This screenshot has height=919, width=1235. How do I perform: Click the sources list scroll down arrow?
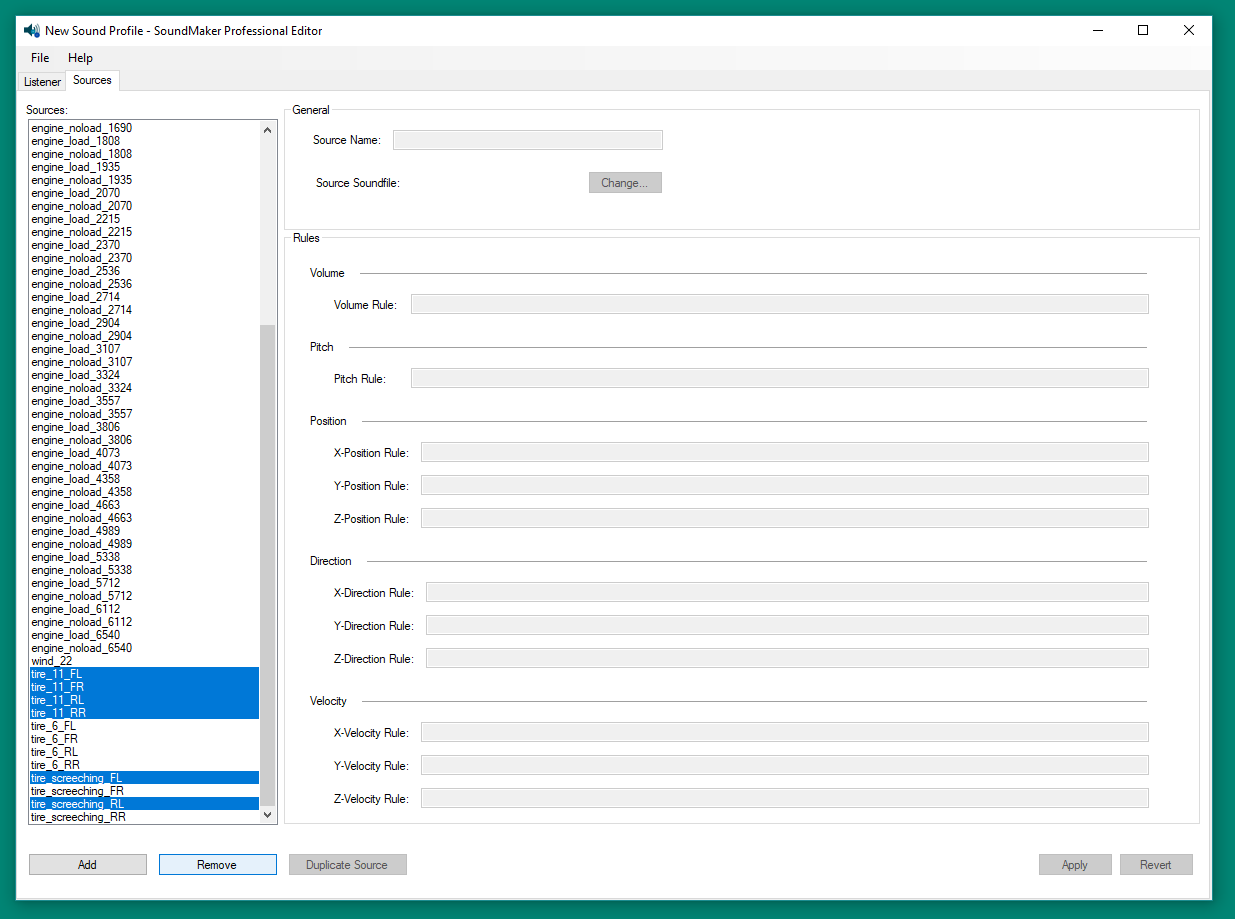[x=267, y=815]
